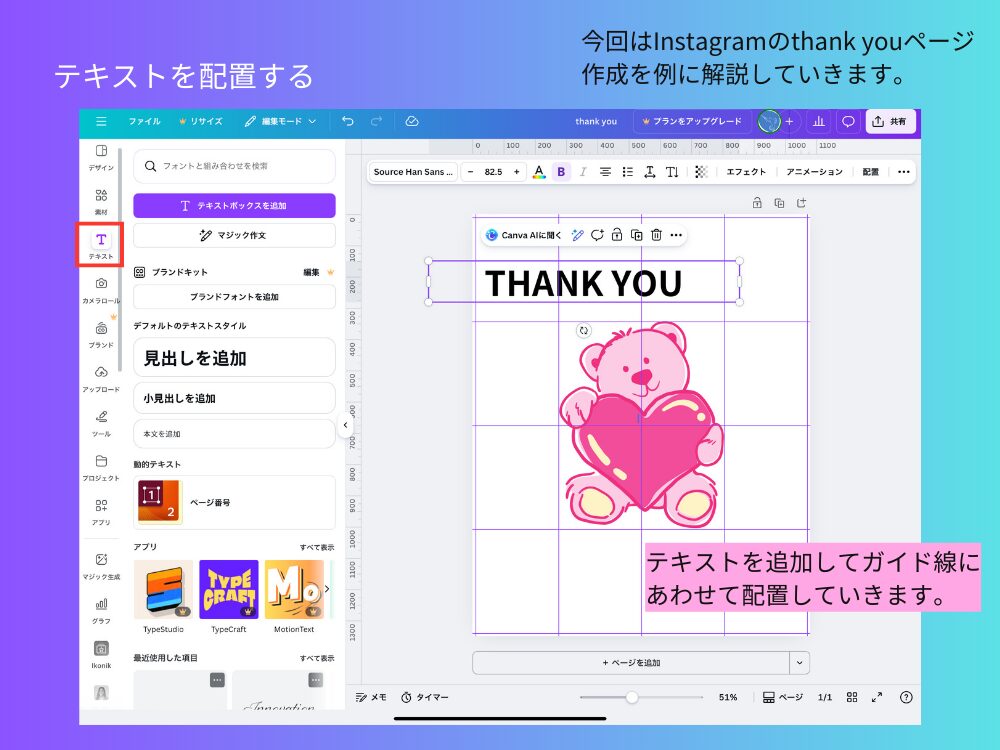Lock the selected element with the padlock icon
This screenshot has width=1000, height=750.
click(x=618, y=235)
